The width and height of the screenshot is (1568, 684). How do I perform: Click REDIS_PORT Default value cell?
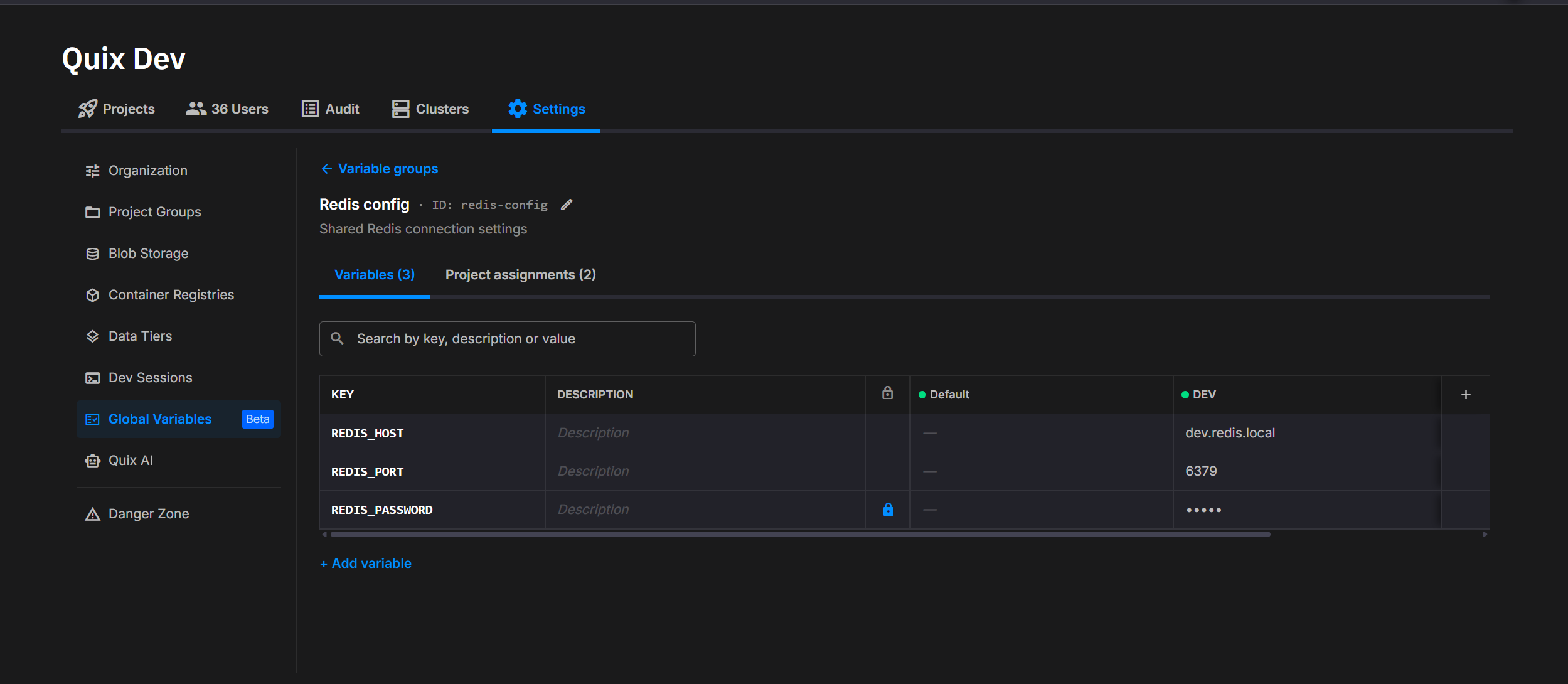click(x=1042, y=471)
